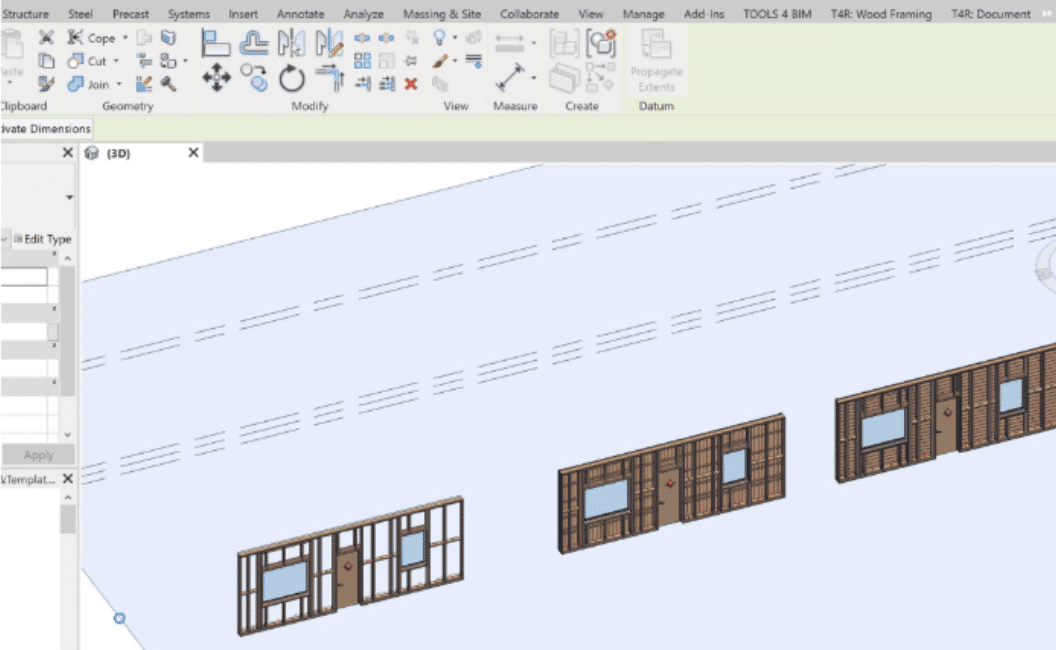Click the Copy to Clipboard icon
Image resolution: width=1056 pixels, height=650 pixels.
(46, 61)
